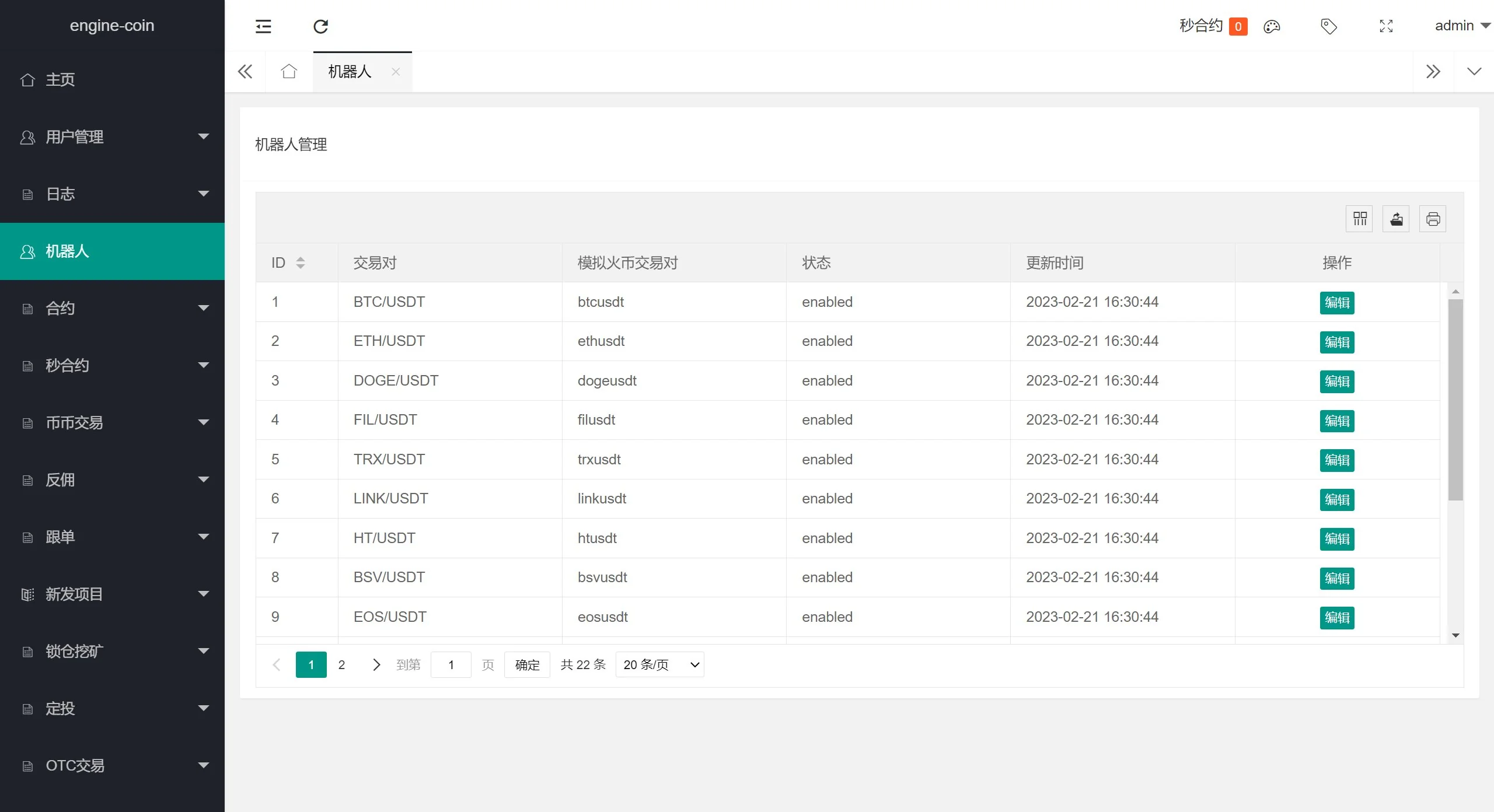Screen dimensions: 1494x812
Task: Click 编辑 button for BTC/USDT row
Action: (1336, 302)
